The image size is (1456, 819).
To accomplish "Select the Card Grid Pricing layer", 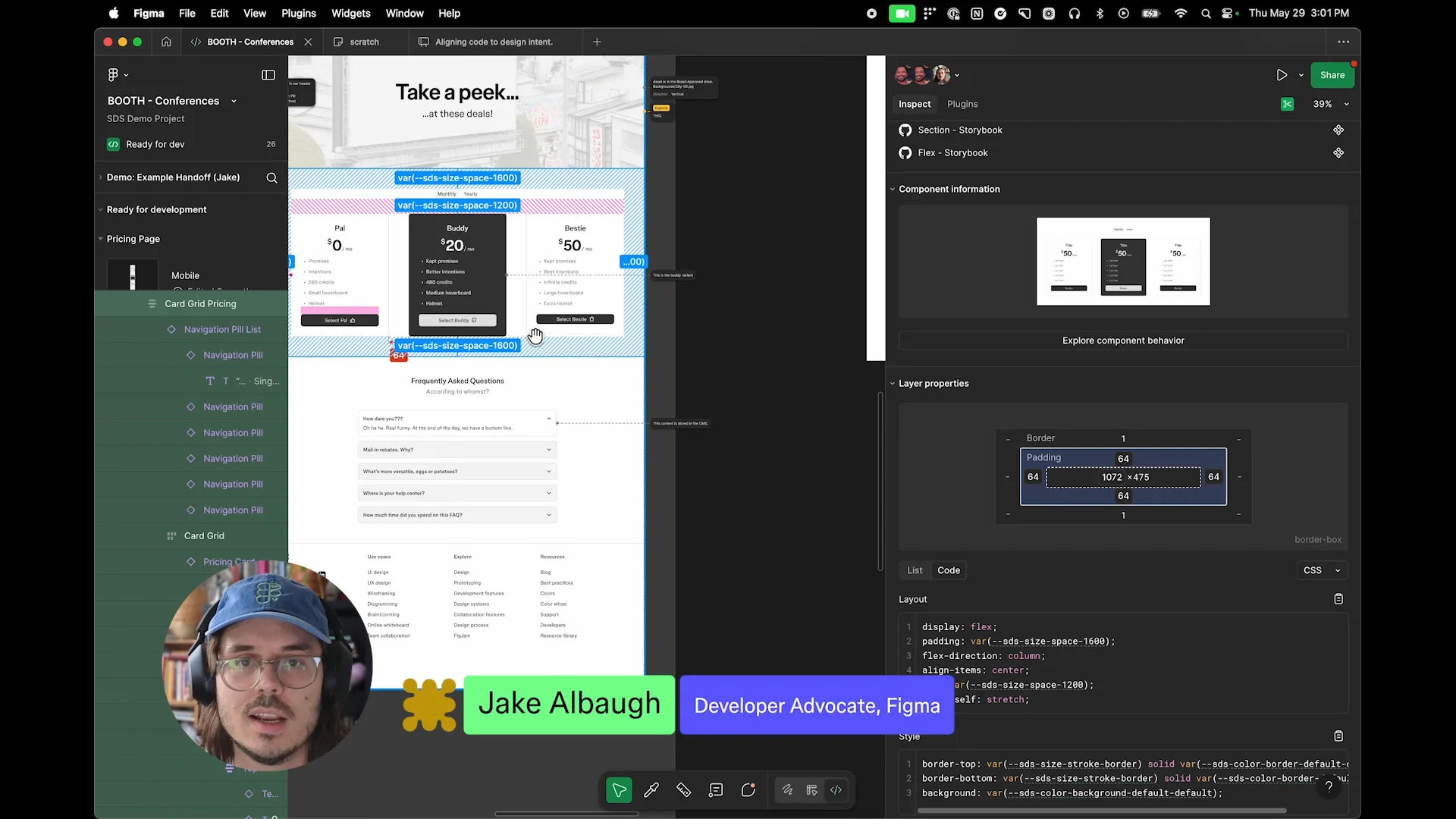I will (x=200, y=303).
